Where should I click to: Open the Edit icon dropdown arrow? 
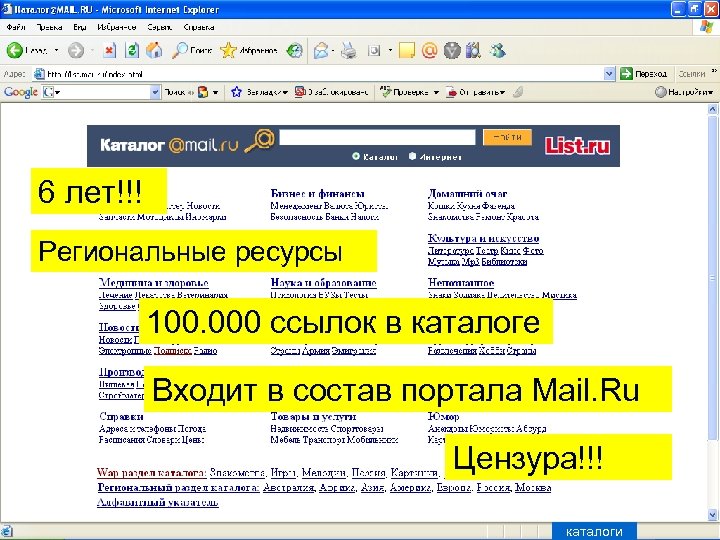point(390,50)
